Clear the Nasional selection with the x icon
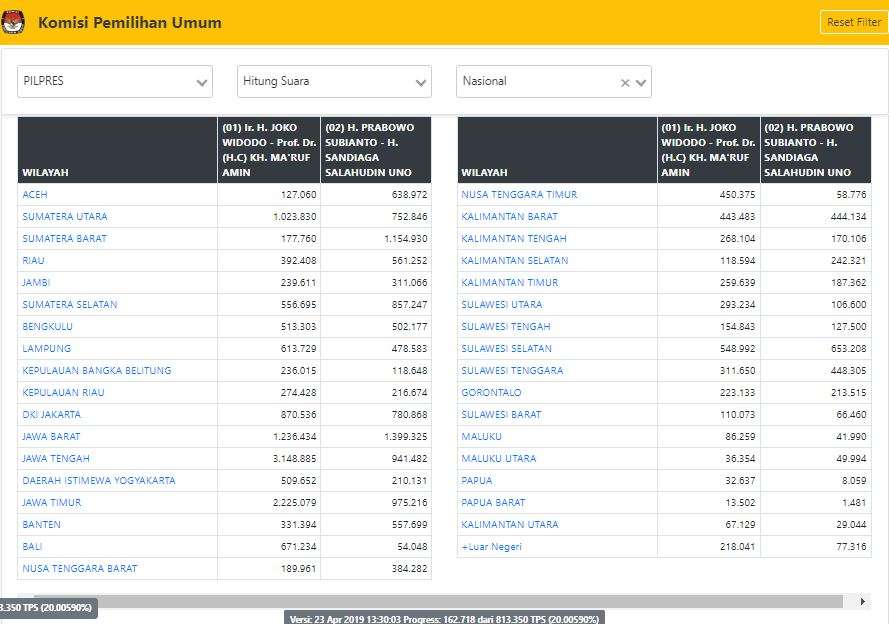The width and height of the screenshot is (889, 624). coord(625,83)
